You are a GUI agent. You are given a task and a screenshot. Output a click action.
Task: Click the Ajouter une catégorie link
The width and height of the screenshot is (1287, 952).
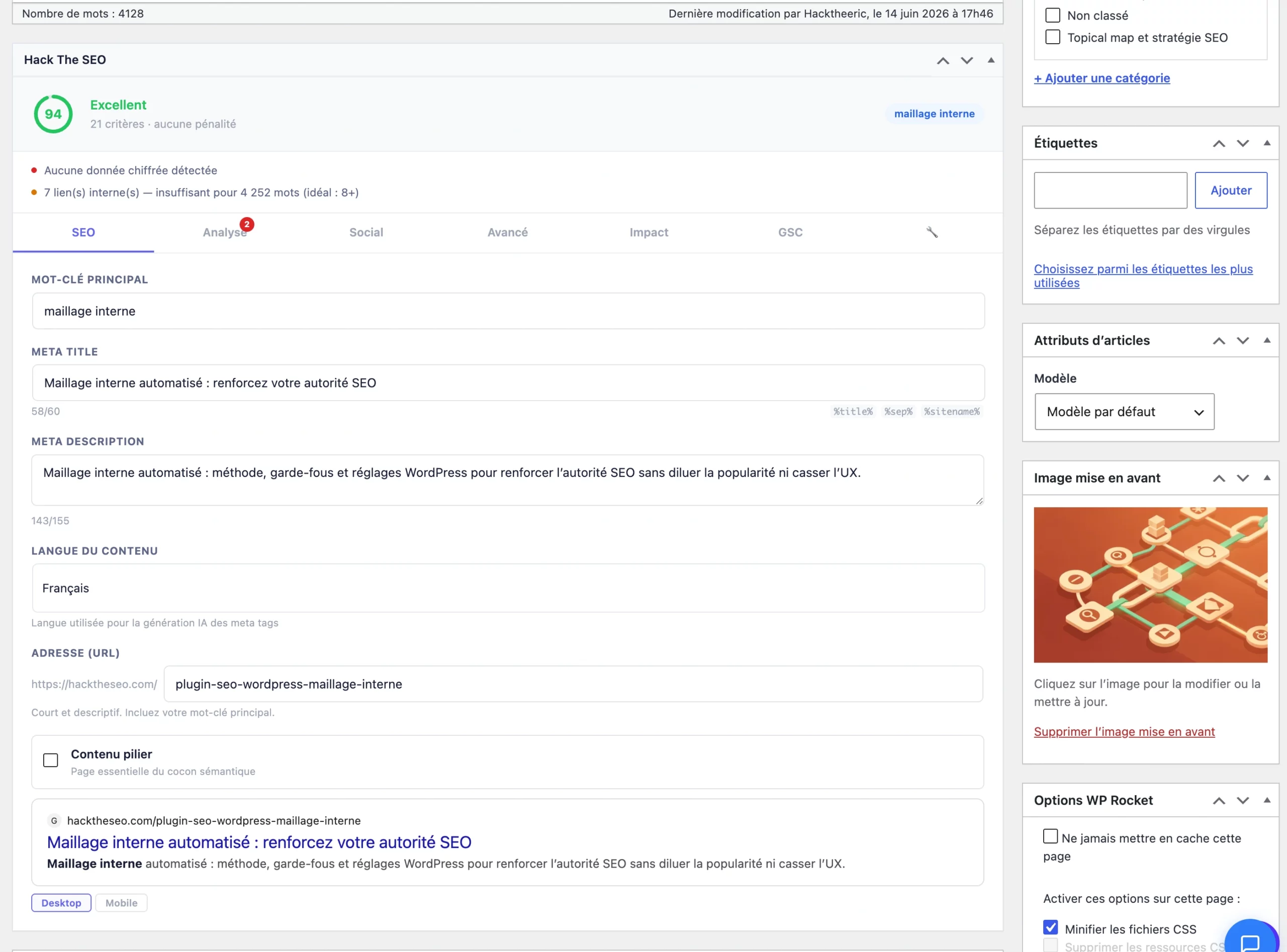point(1102,78)
